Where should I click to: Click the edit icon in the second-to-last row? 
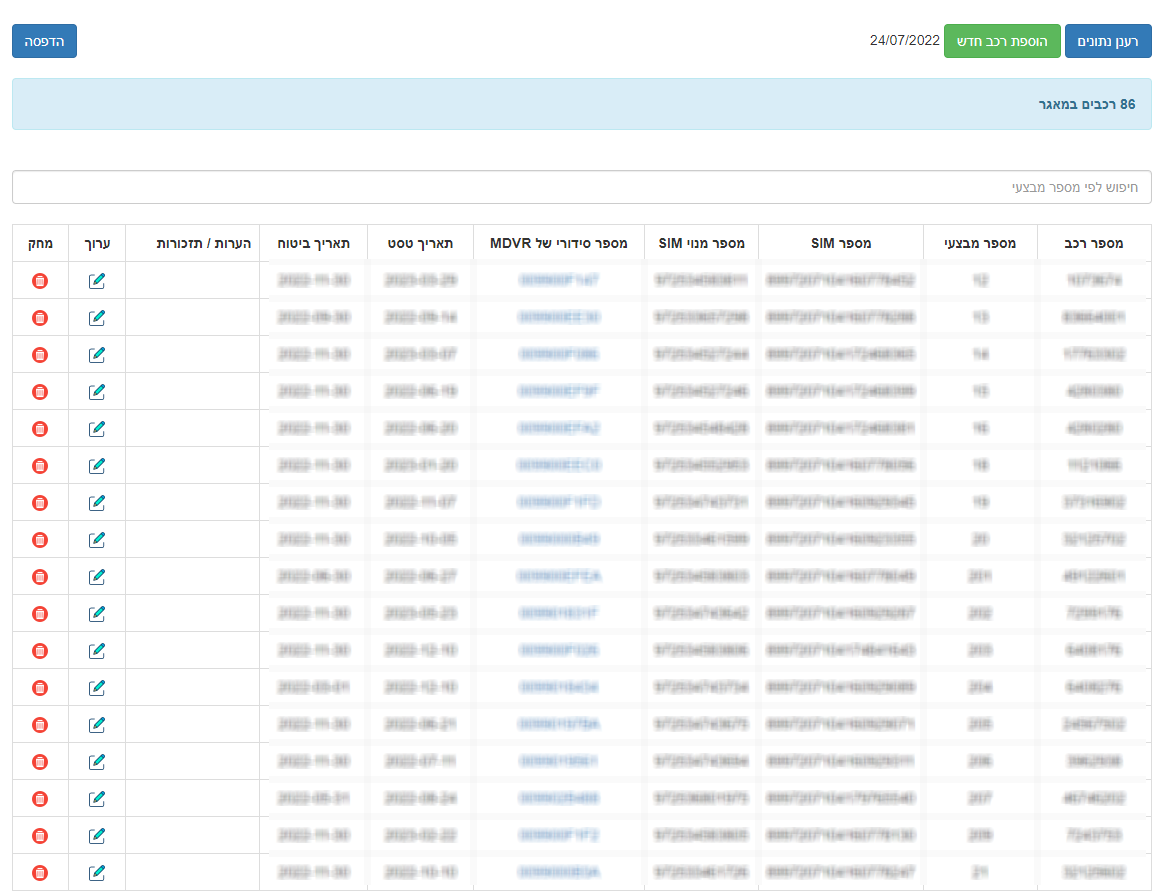(97, 836)
